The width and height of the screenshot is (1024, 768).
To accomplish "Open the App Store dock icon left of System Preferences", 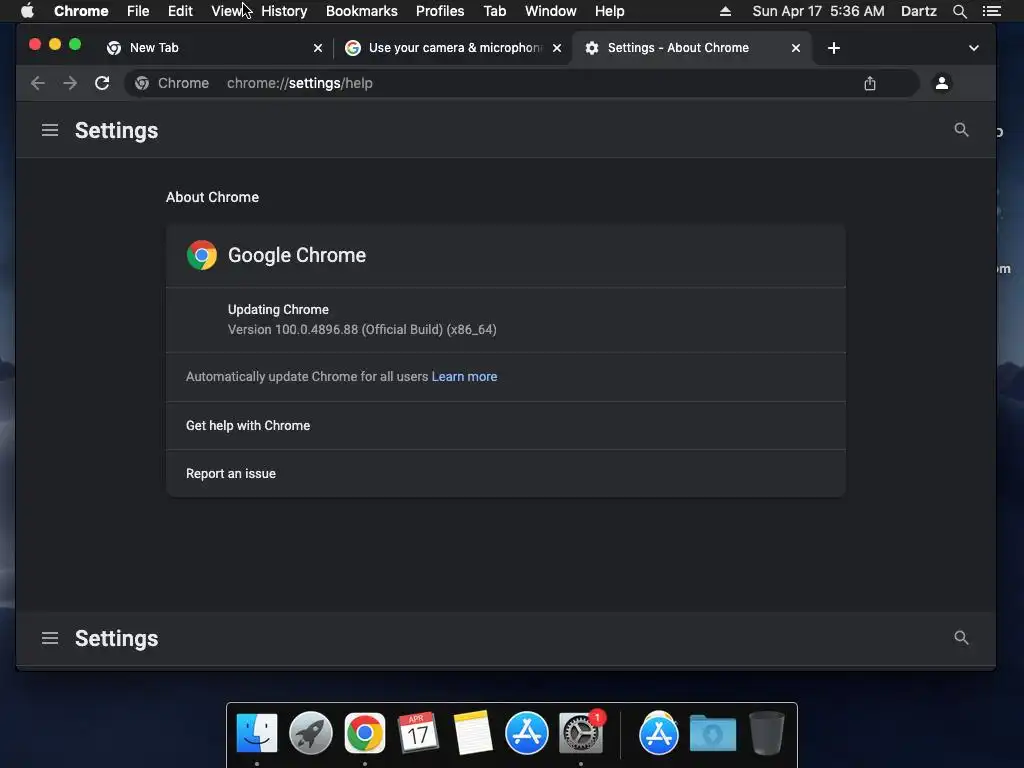I will (526, 733).
